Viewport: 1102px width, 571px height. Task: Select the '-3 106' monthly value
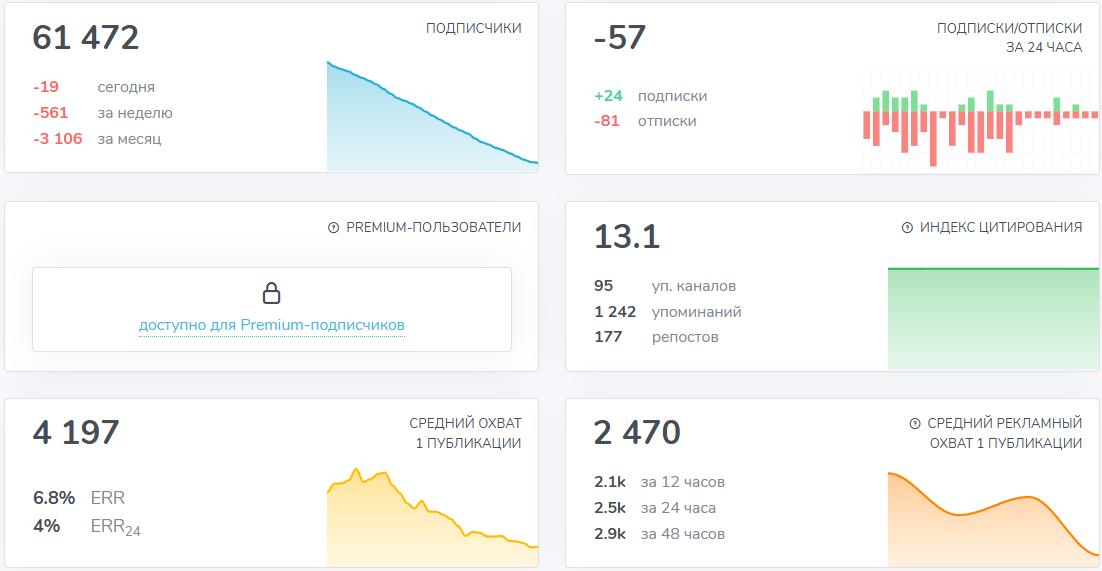click(x=58, y=139)
